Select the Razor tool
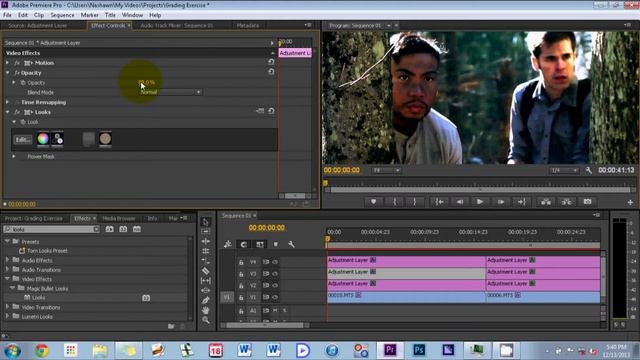The height and width of the screenshot is (360, 640). tap(206, 271)
